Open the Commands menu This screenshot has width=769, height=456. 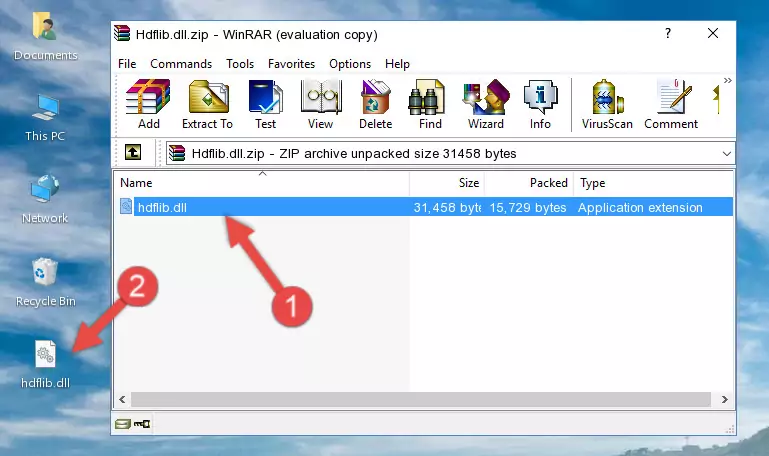181,64
